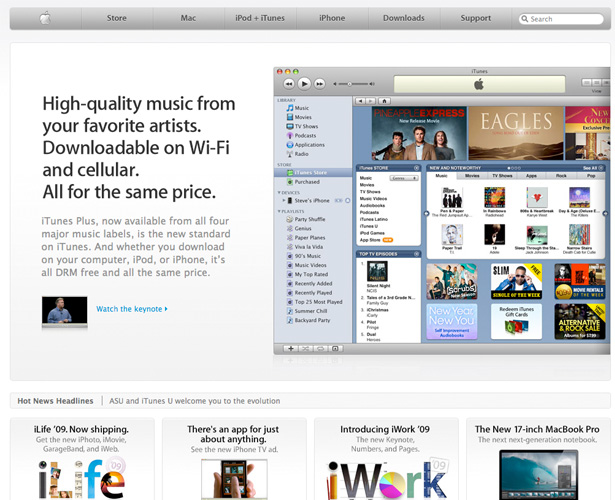
Task: Open the Introducing iWork '09 promo
Action: [x=386, y=459]
